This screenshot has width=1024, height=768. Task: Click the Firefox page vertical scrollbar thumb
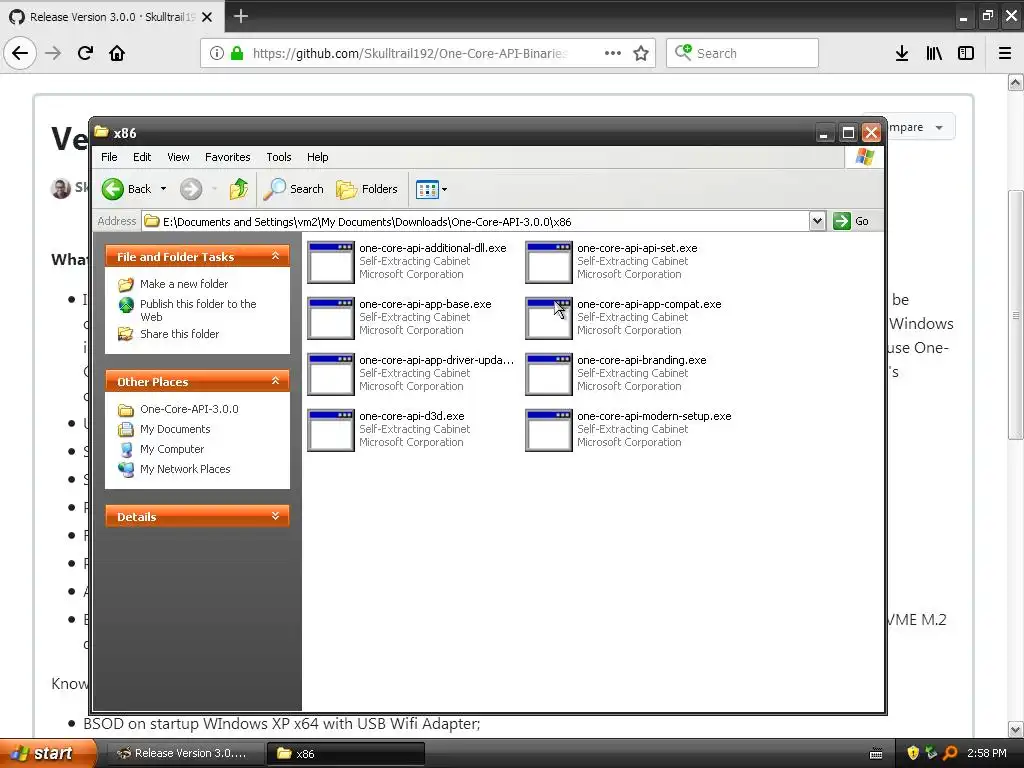click(1015, 315)
